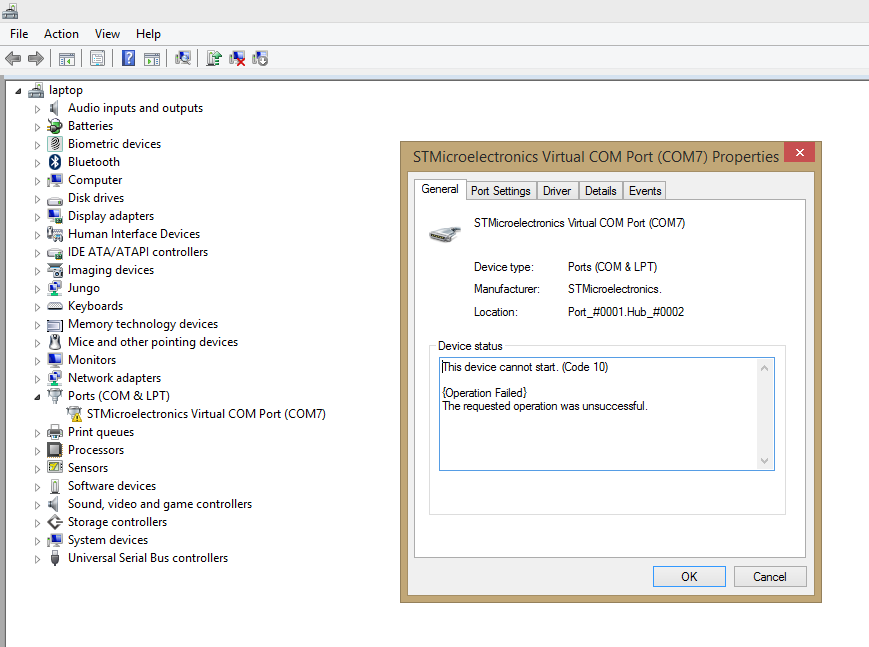Select the Bluetooth category icon

[x=55, y=162]
